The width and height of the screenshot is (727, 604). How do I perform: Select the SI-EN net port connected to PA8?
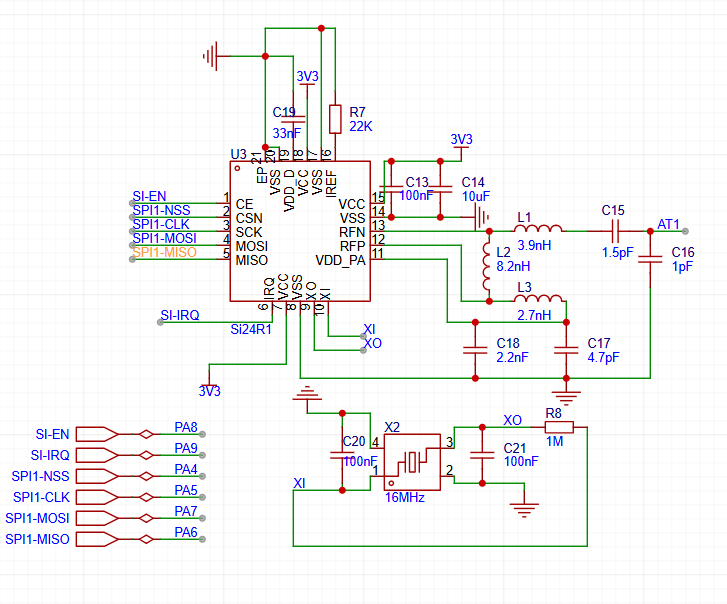pyautogui.click(x=110, y=434)
